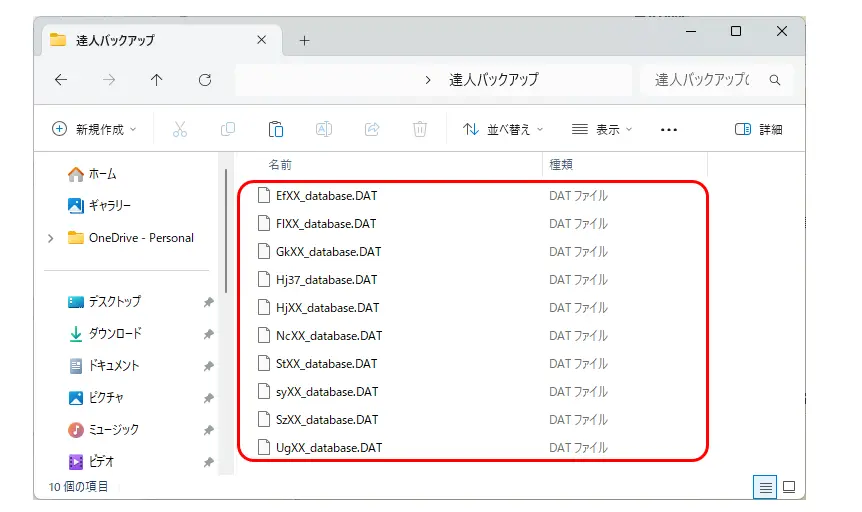Screen dimensions: 862x512
Task: Click the 達人バックアップ search box
Action: (717, 80)
